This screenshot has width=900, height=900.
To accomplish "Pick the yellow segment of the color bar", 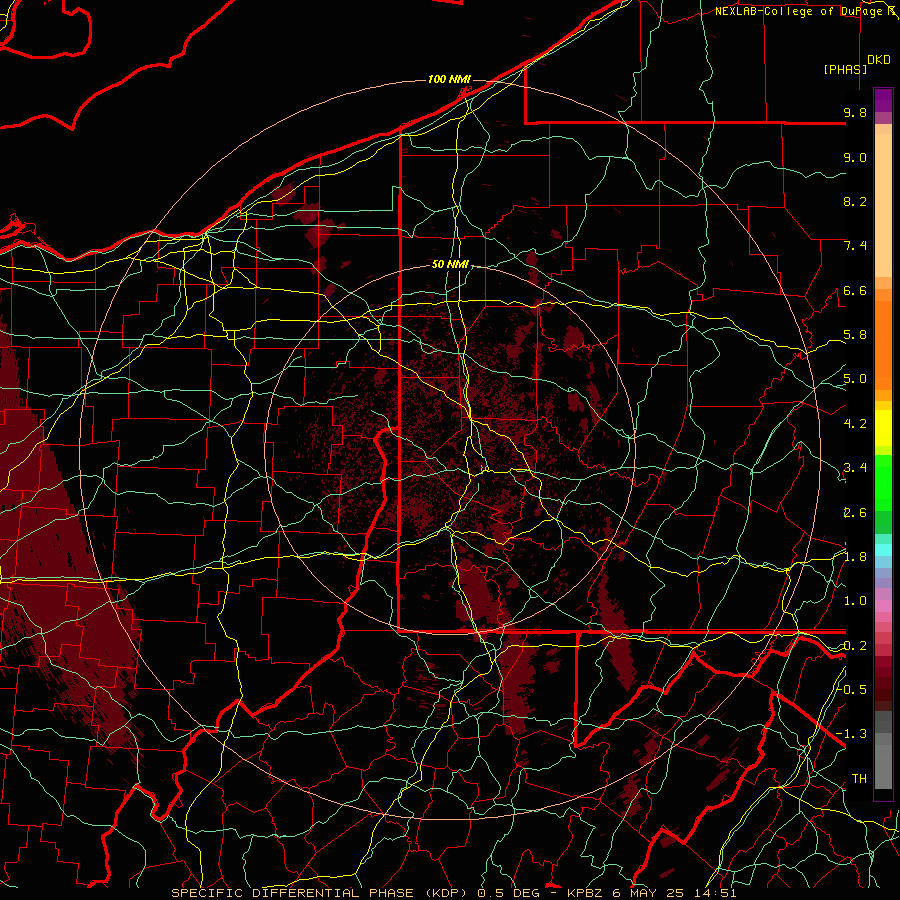I will pos(883,428).
